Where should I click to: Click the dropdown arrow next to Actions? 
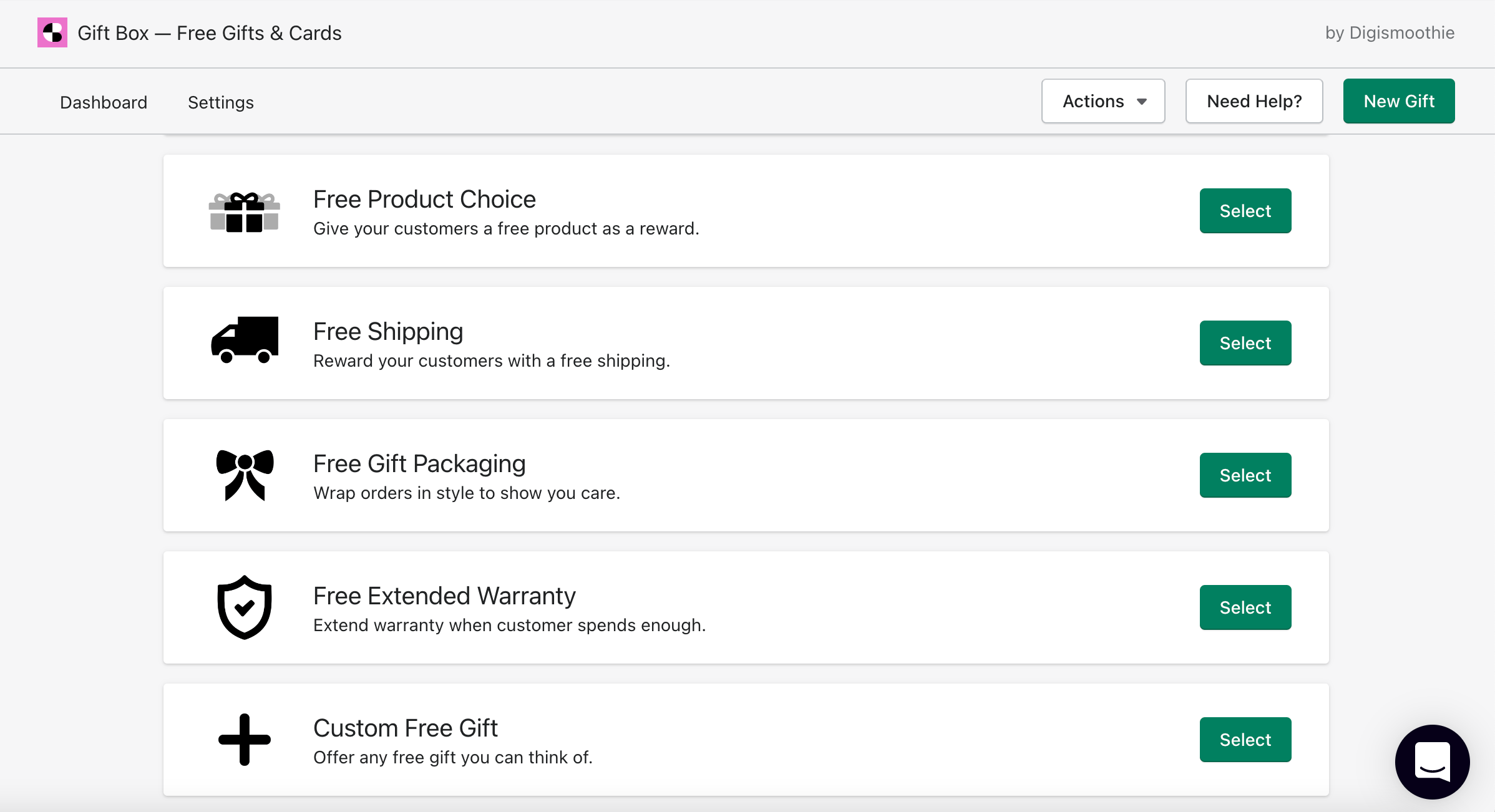tap(1142, 100)
